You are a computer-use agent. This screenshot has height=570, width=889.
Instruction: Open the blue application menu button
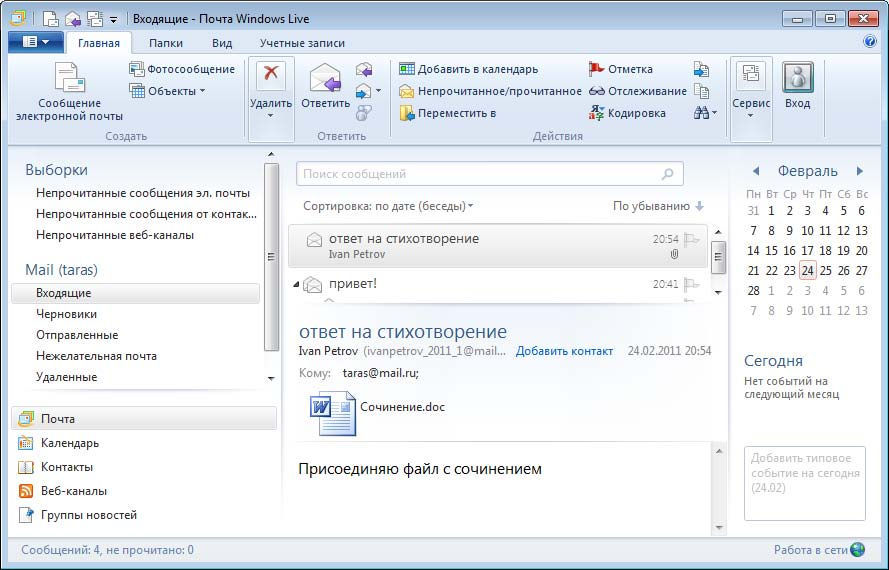(36, 42)
